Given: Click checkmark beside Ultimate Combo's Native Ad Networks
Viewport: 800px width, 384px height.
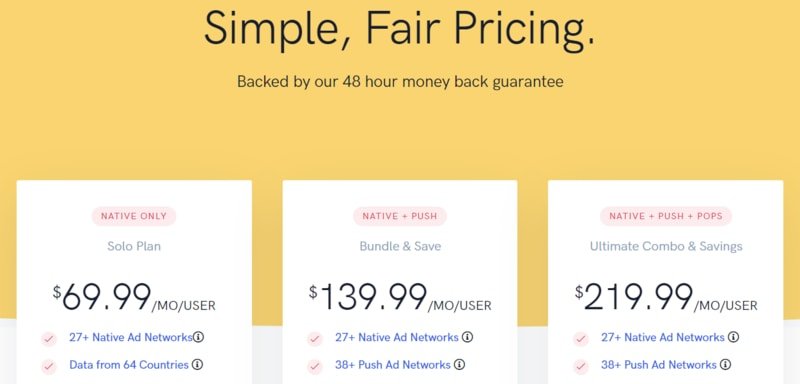Looking at the screenshot, I should [x=581, y=339].
